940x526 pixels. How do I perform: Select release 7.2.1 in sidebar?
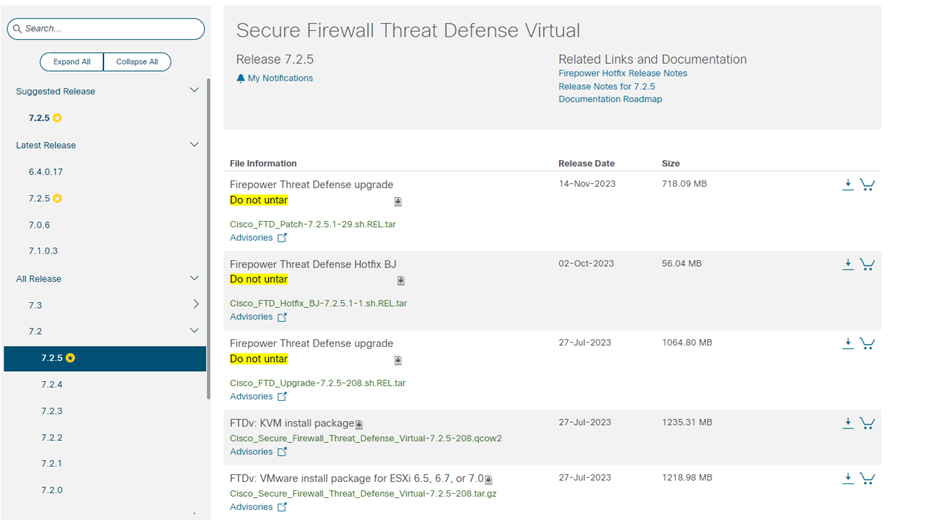(x=52, y=464)
